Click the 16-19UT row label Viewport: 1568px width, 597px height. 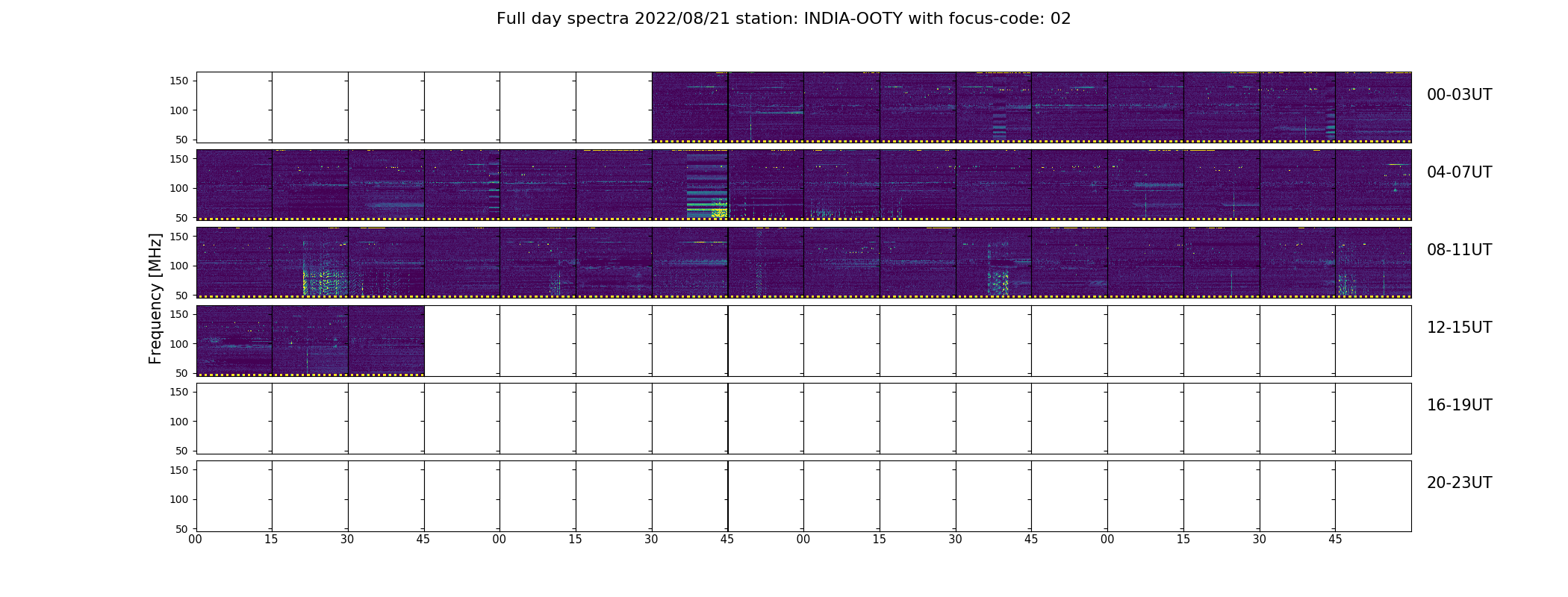click(x=1459, y=405)
